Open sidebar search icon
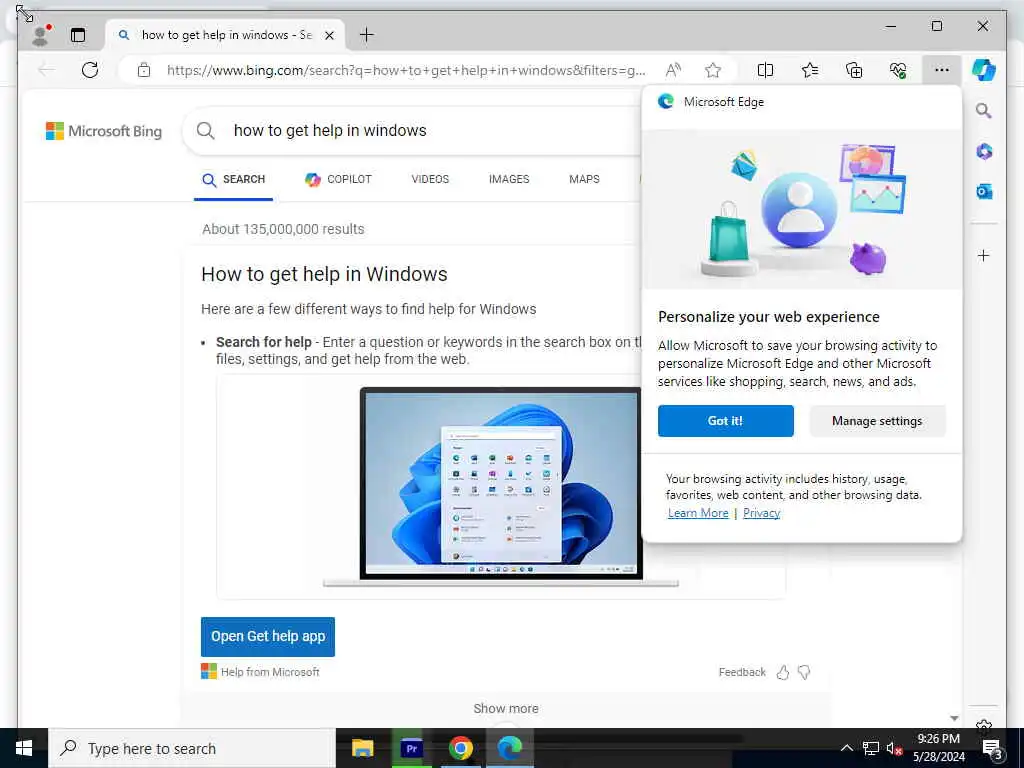 [984, 110]
